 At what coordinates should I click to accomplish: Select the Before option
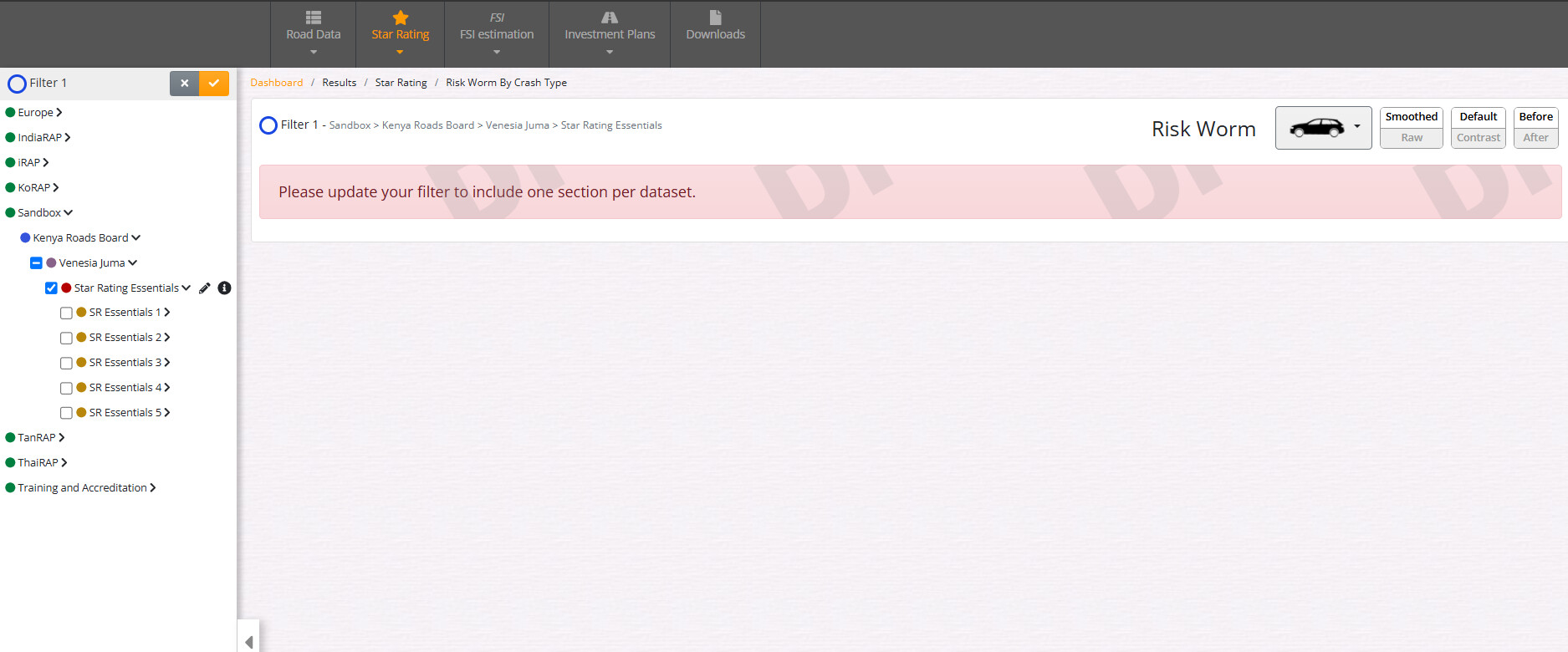pos(1535,117)
